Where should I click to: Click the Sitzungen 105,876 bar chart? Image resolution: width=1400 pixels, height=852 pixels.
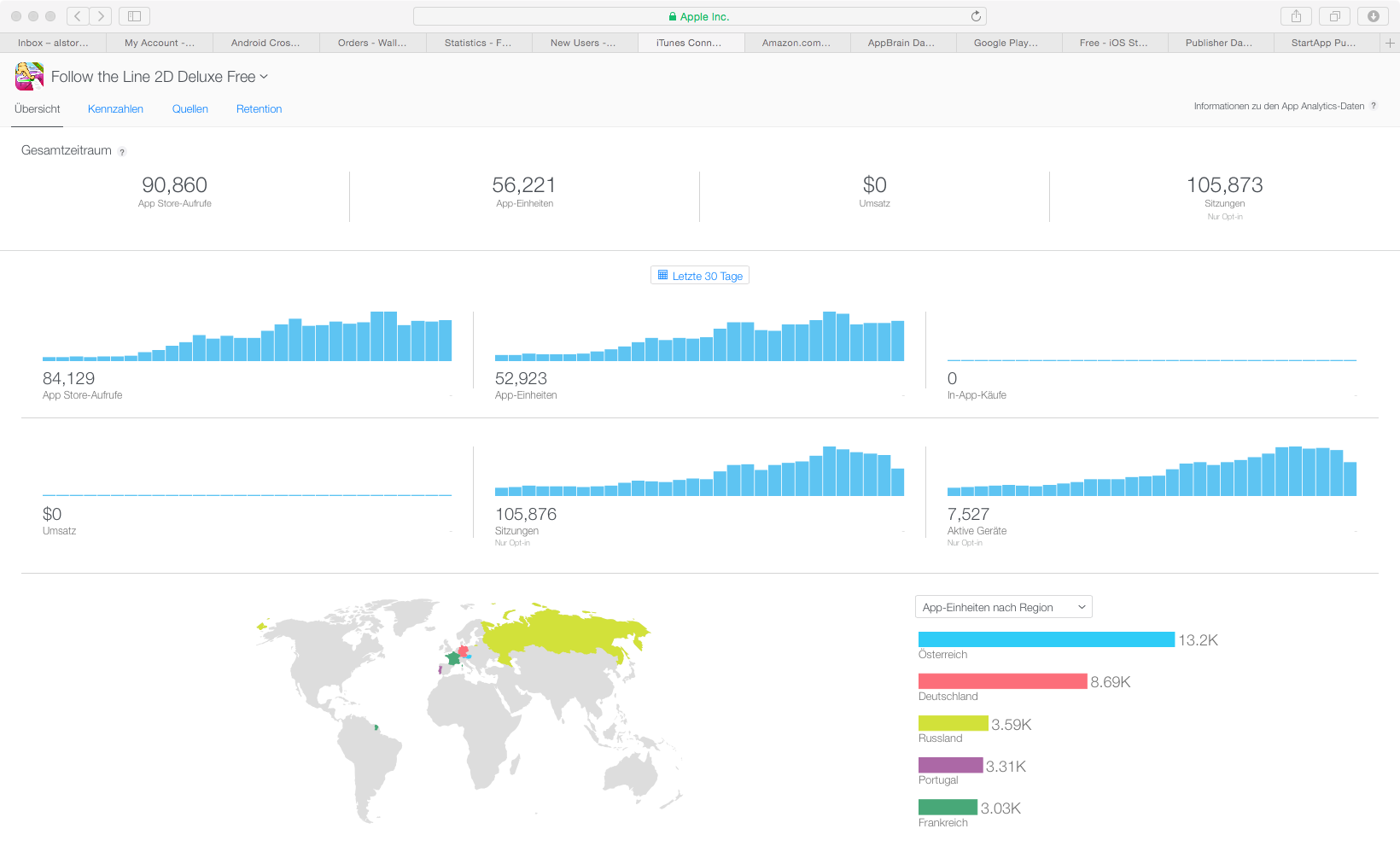click(700, 471)
